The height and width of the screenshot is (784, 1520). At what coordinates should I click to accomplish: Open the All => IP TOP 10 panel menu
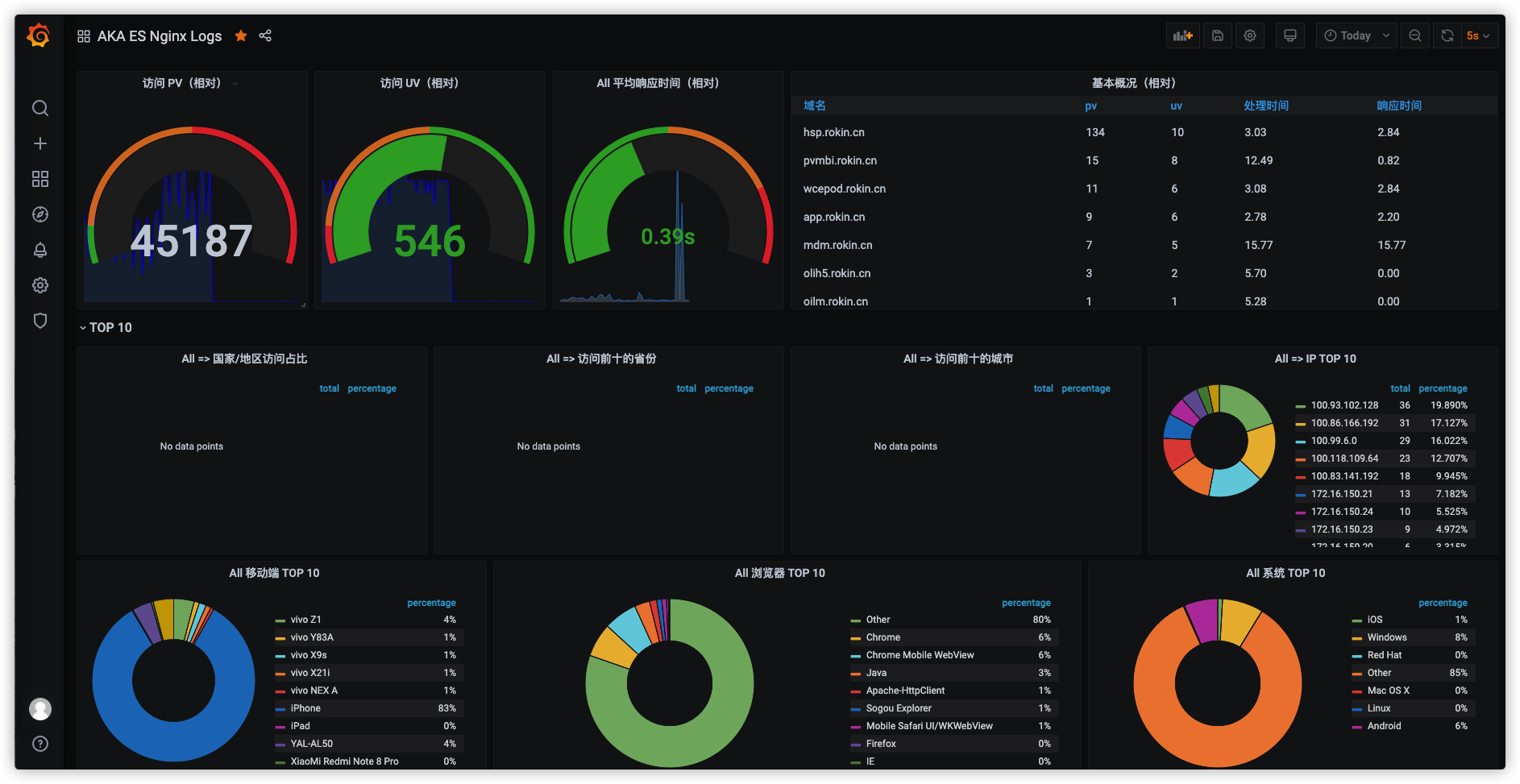point(1315,359)
